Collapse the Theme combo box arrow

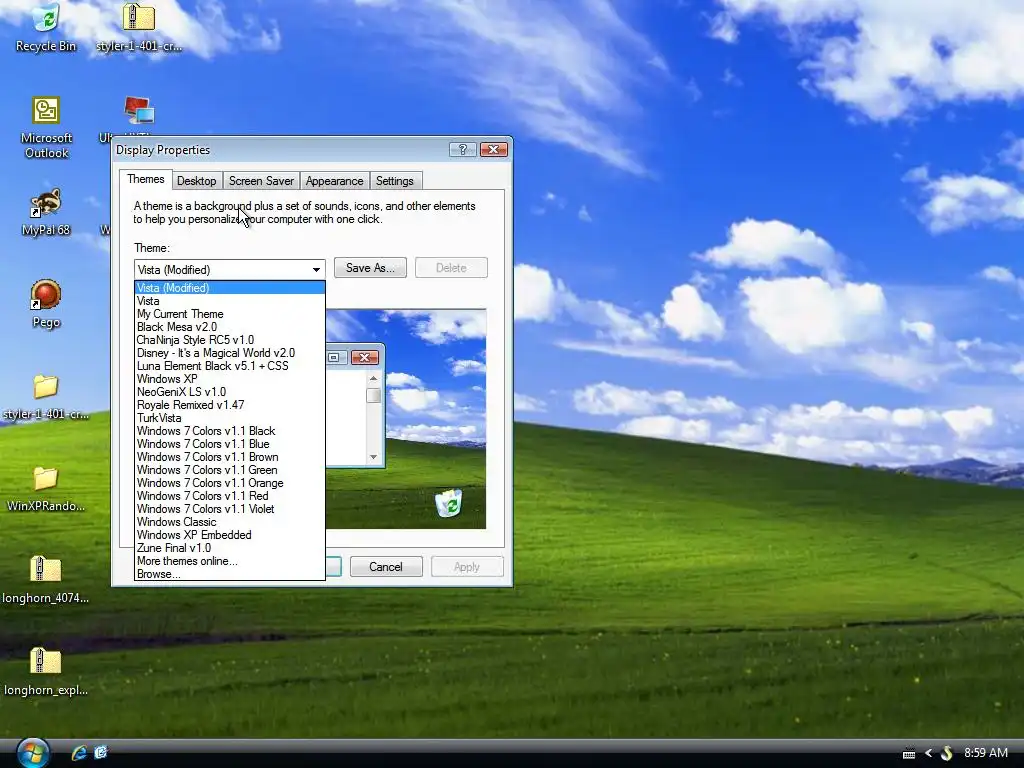(316, 270)
